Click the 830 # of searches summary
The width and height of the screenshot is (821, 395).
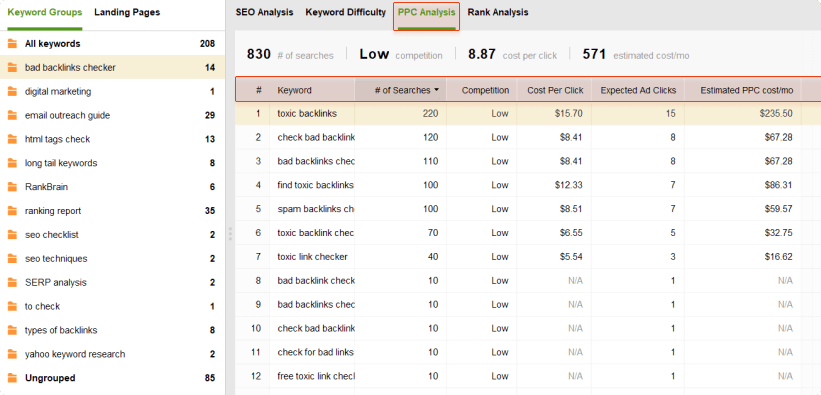(290, 54)
